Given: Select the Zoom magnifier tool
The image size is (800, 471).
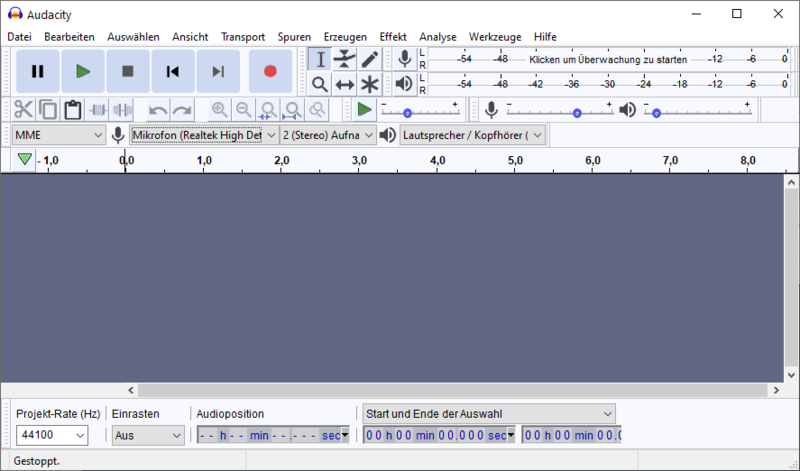Looking at the screenshot, I should point(320,84).
